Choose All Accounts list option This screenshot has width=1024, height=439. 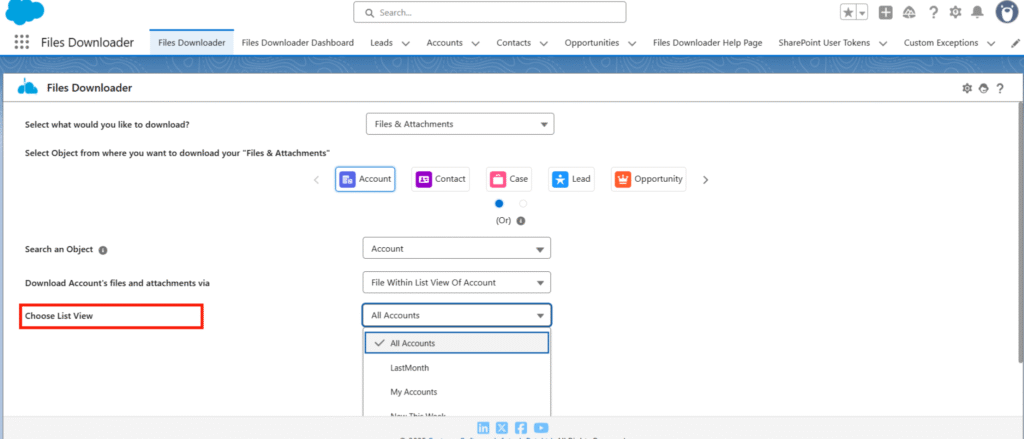click(x=456, y=343)
